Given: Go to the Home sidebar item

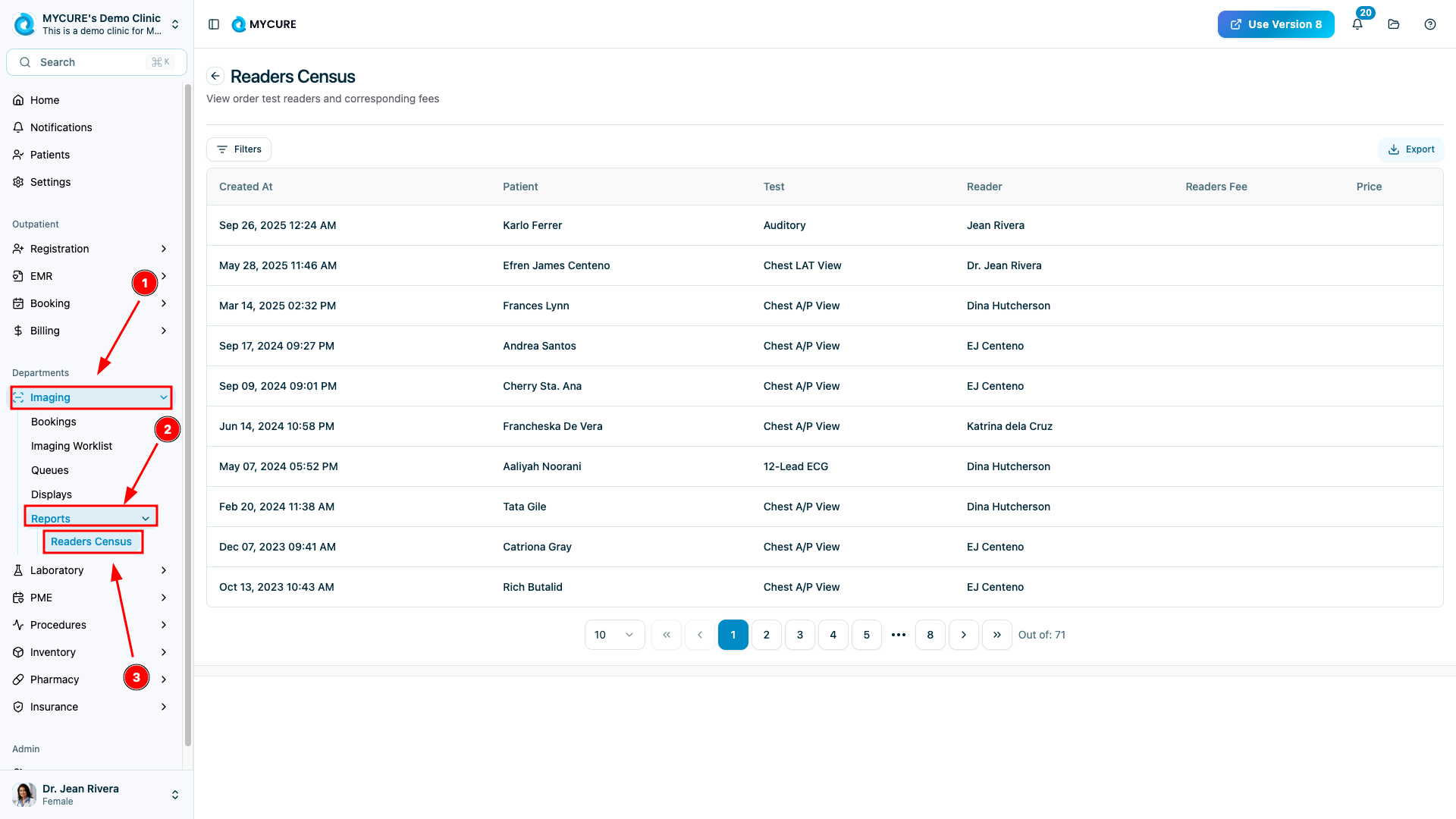Looking at the screenshot, I should [45, 100].
